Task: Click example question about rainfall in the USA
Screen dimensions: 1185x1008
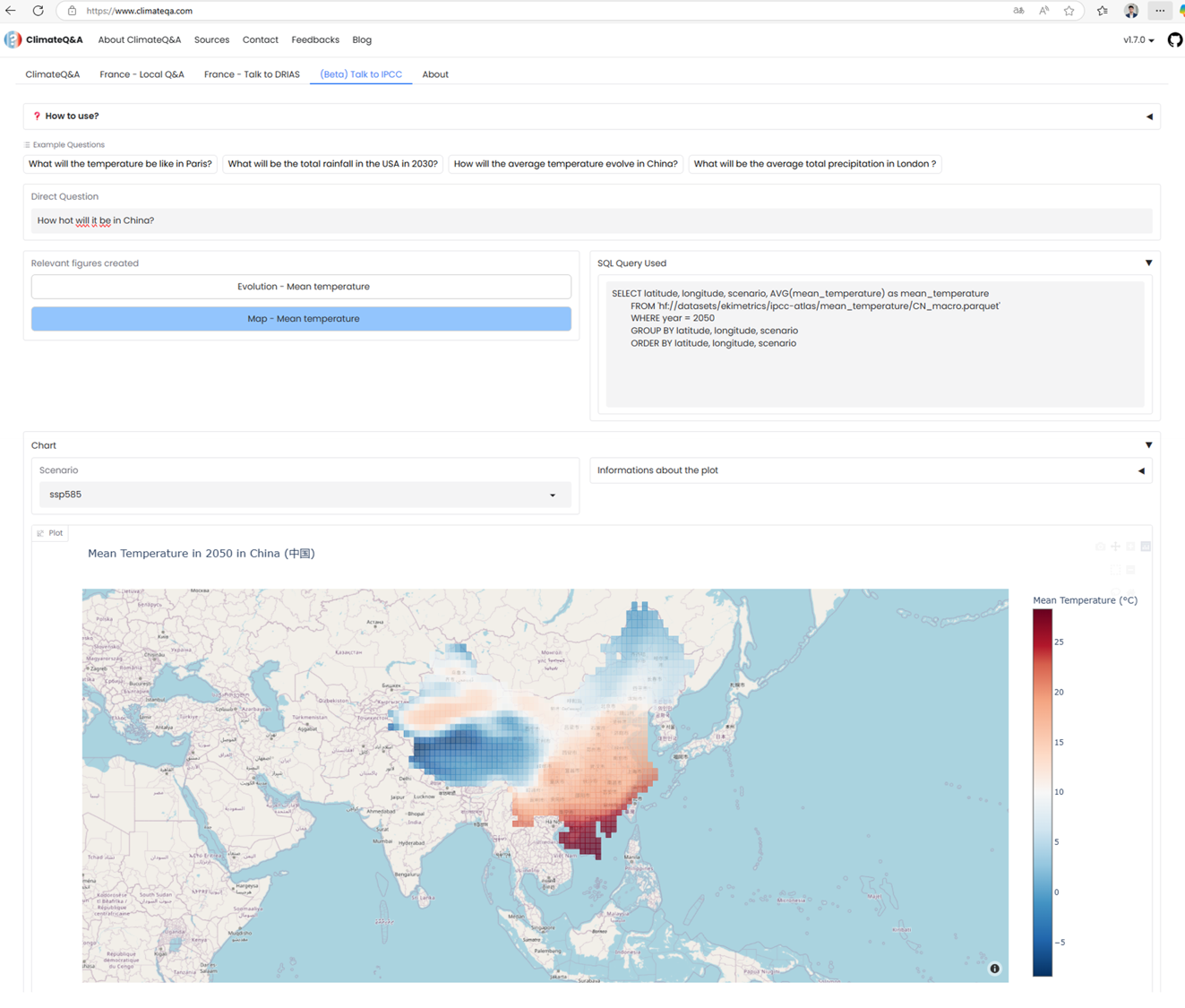Action: (333, 164)
